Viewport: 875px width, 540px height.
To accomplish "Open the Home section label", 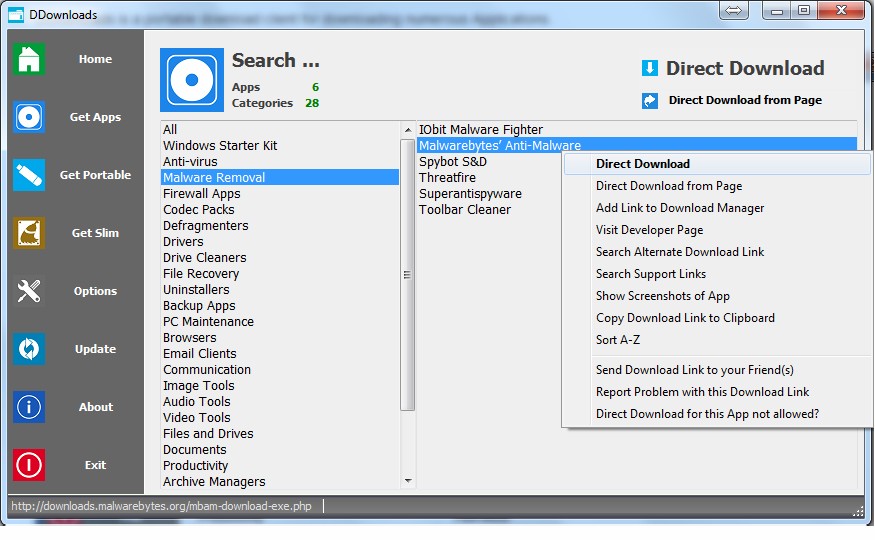I will pyautogui.click(x=95, y=59).
